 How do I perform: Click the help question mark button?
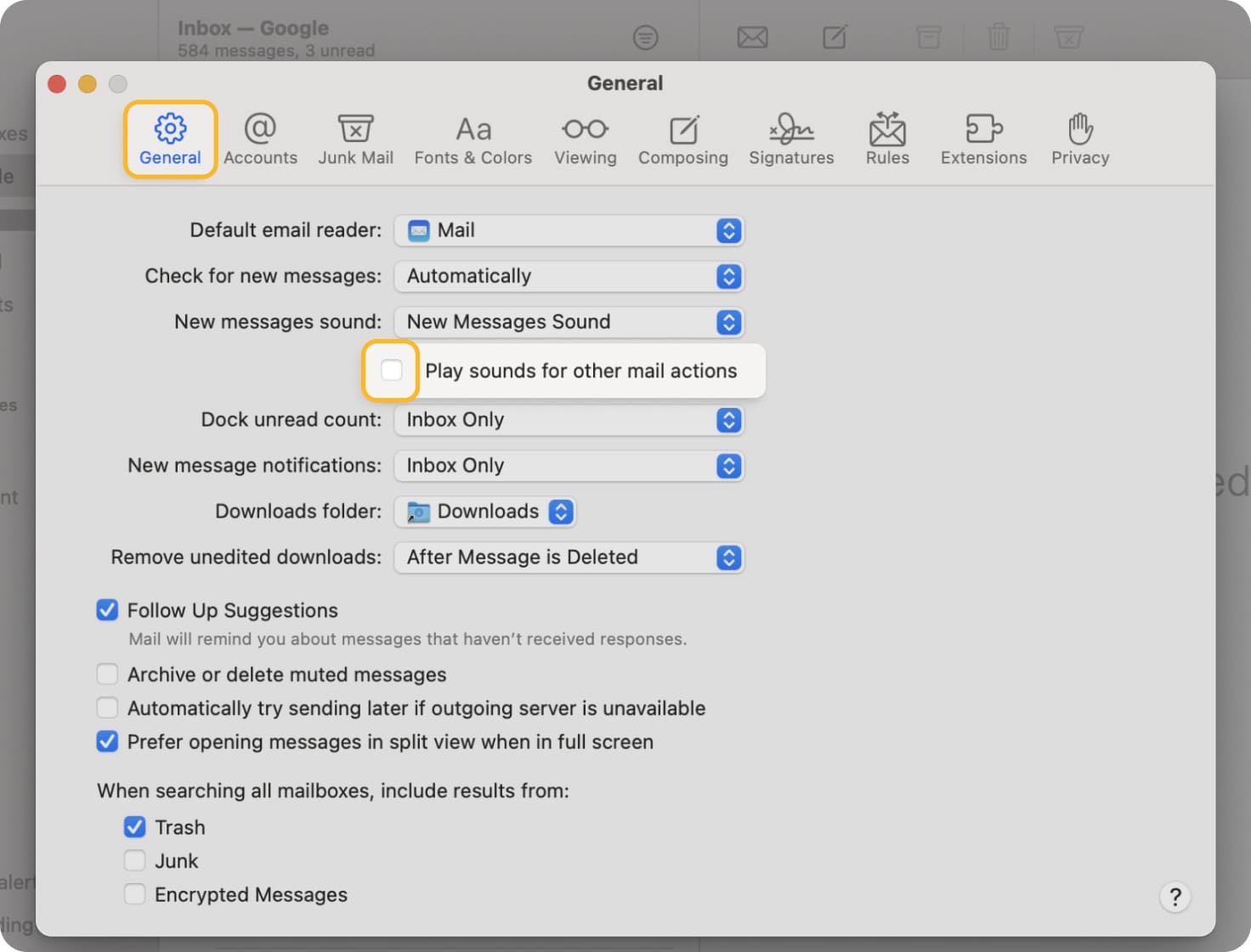[x=1175, y=897]
